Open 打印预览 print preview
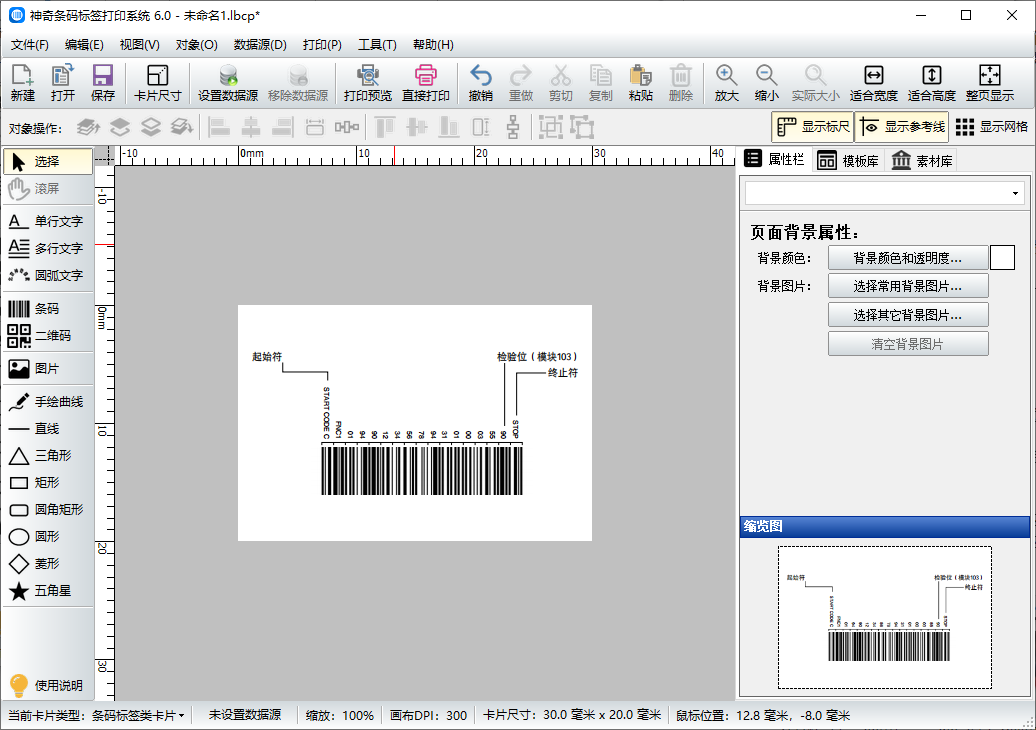 click(x=368, y=83)
